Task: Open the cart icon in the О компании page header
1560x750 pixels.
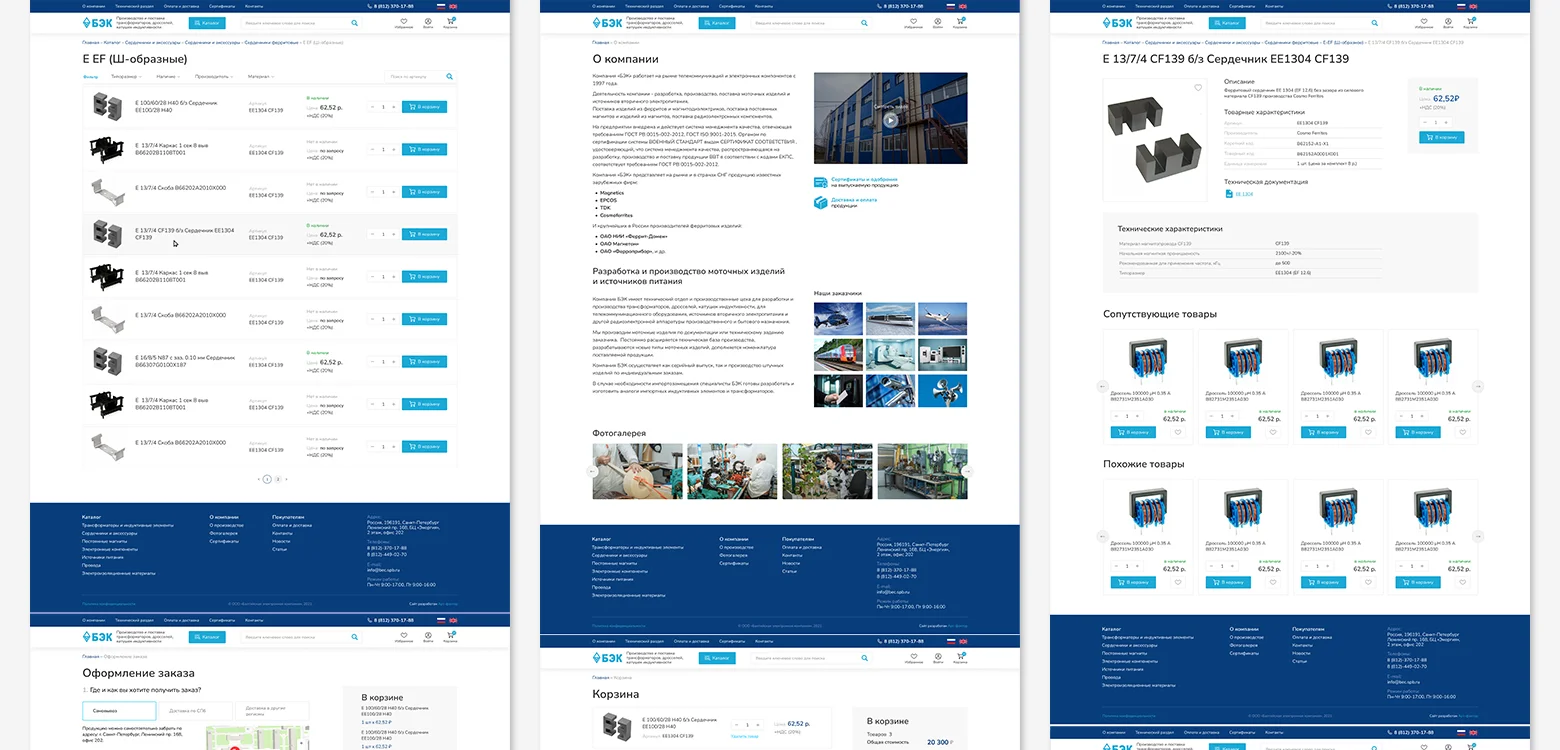Action: tap(960, 20)
